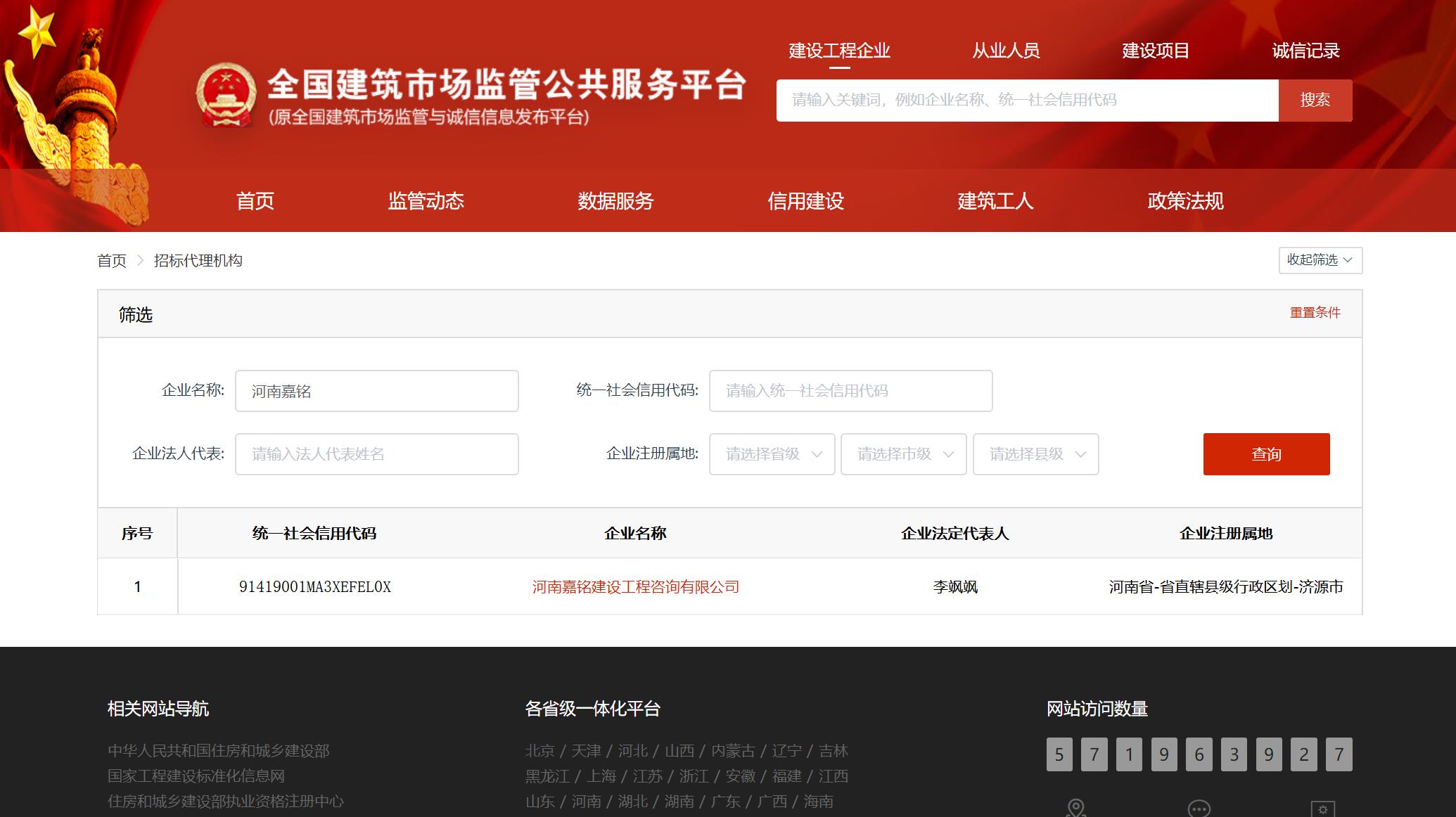Screen dimensions: 1456x817
Task: Open 河南嘉铭建设工程咨询有限公司 company link
Action: pyautogui.click(x=636, y=587)
